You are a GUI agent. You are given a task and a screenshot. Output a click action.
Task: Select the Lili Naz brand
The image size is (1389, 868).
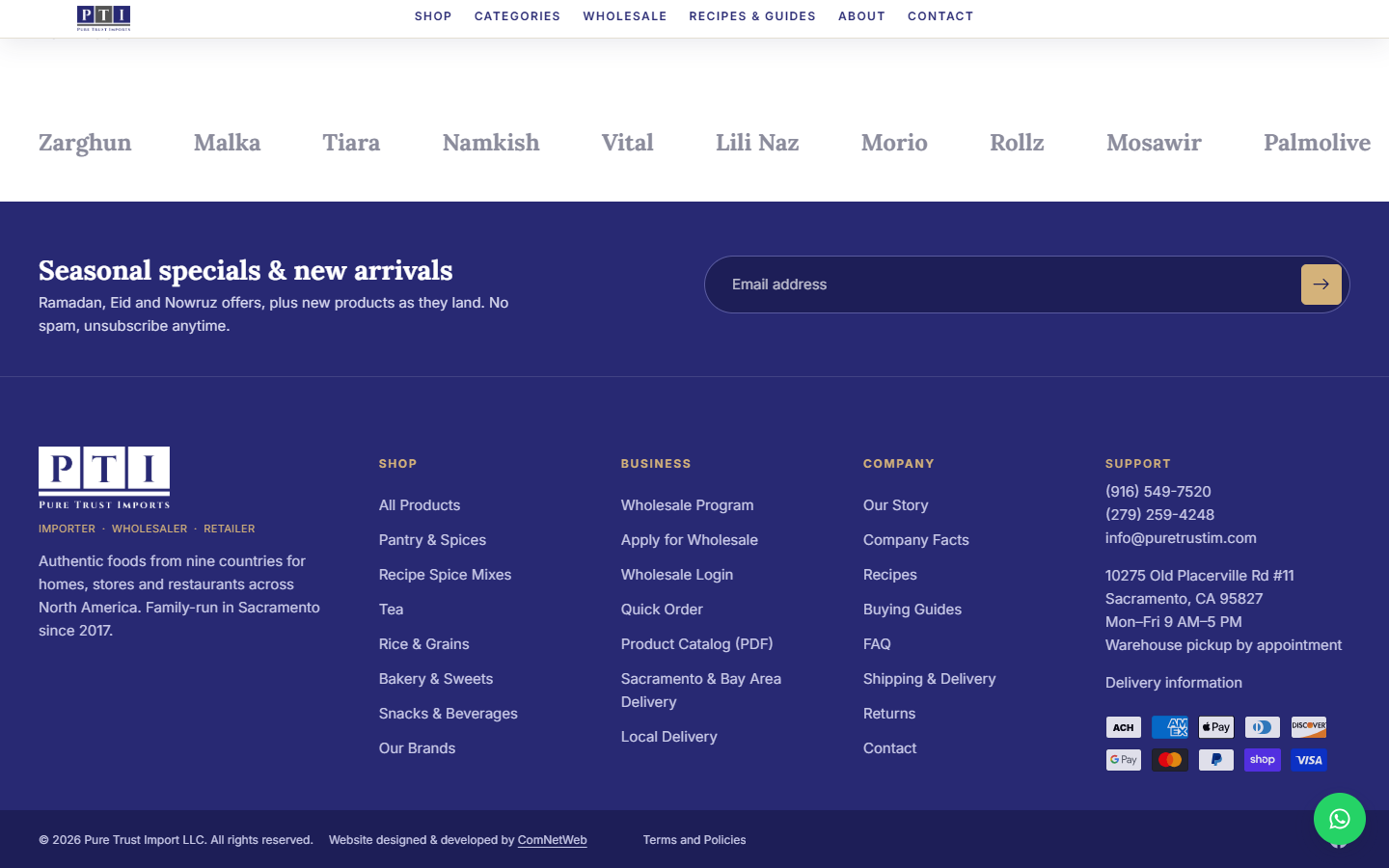point(757,143)
